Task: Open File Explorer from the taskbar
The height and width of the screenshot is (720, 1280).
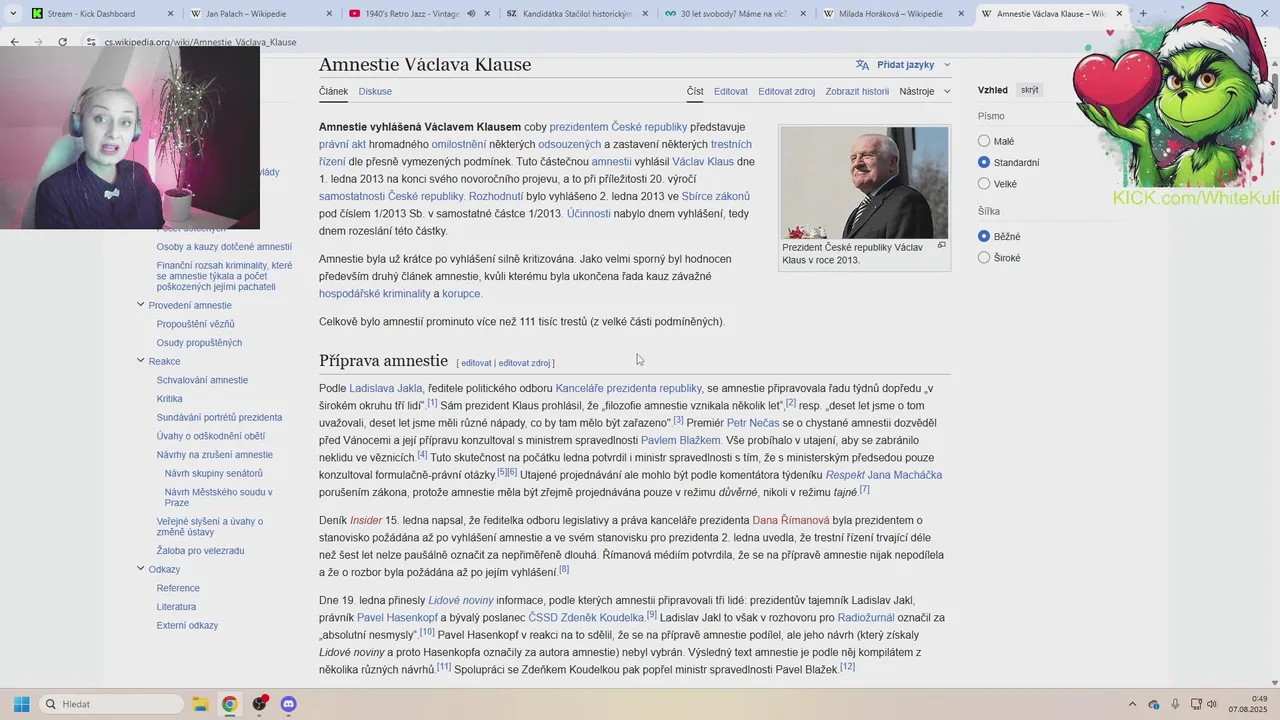Action: click(x=199, y=704)
